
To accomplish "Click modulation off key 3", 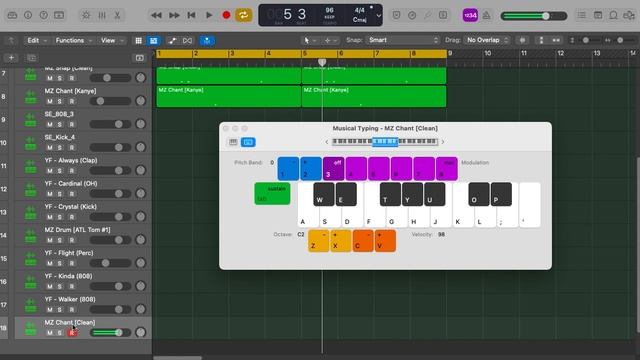I will [x=333, y=169].
